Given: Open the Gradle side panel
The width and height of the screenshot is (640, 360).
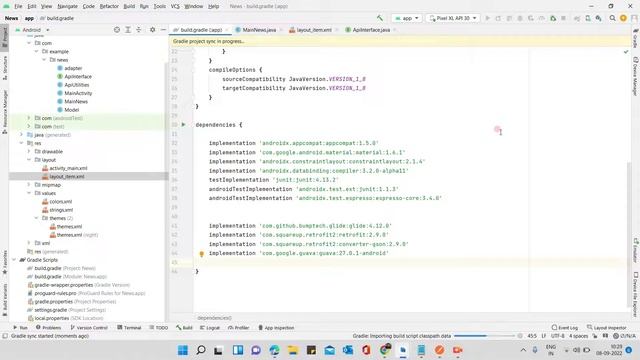Looking at the screenshot, I should click(x=636, y=39).
